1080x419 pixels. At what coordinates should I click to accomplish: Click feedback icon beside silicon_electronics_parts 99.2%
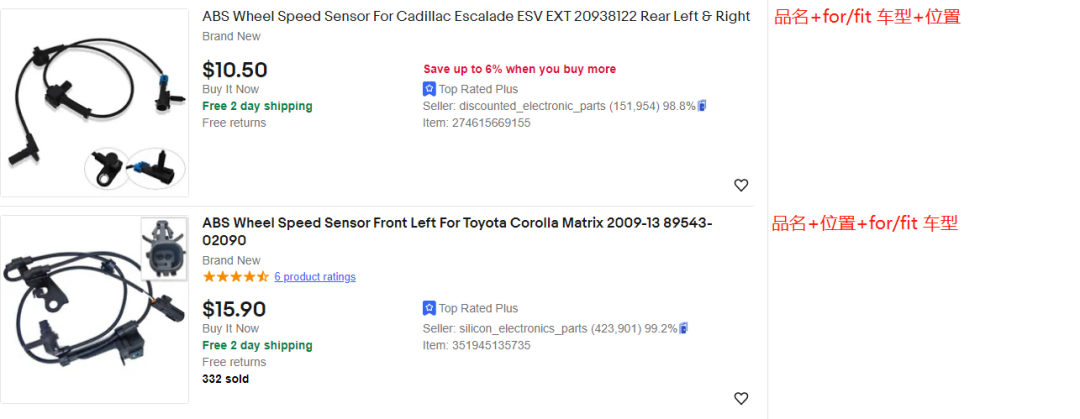pyautogui.click(x=684, y=329)
